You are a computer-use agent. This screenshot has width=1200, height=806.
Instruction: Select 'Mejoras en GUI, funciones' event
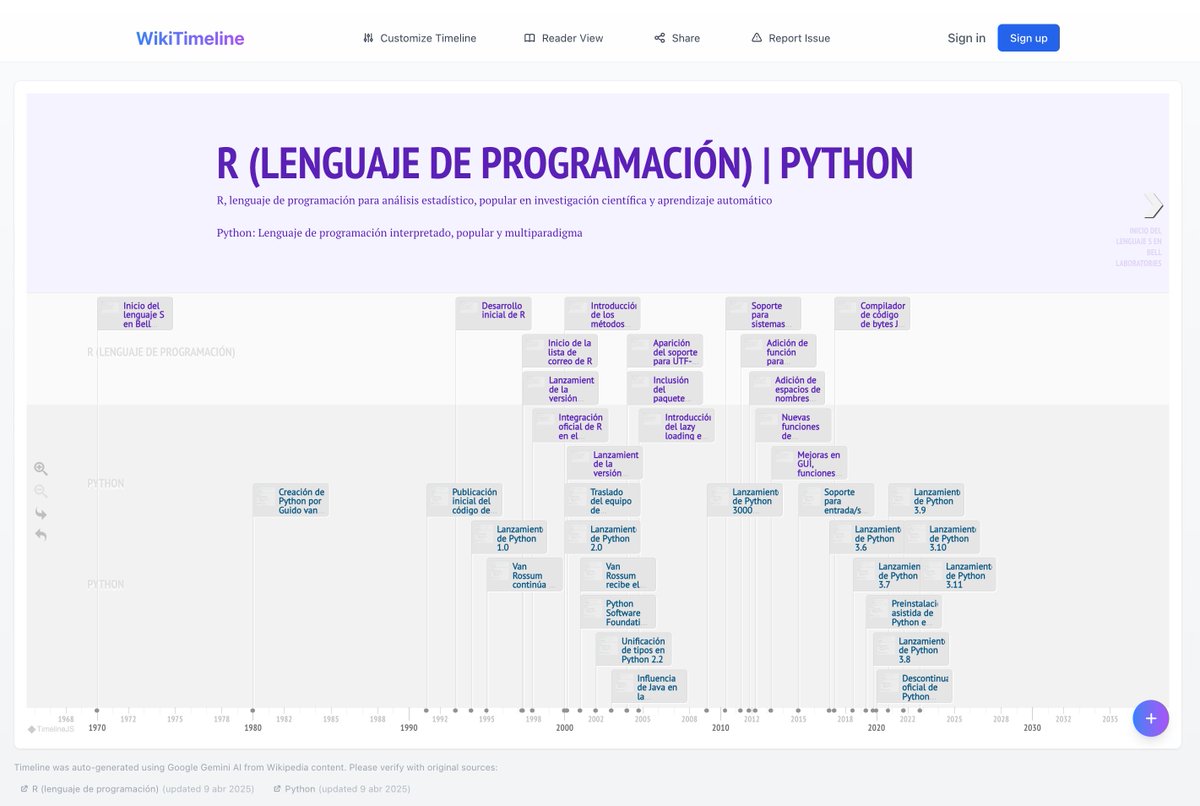[x=809, y=463]
